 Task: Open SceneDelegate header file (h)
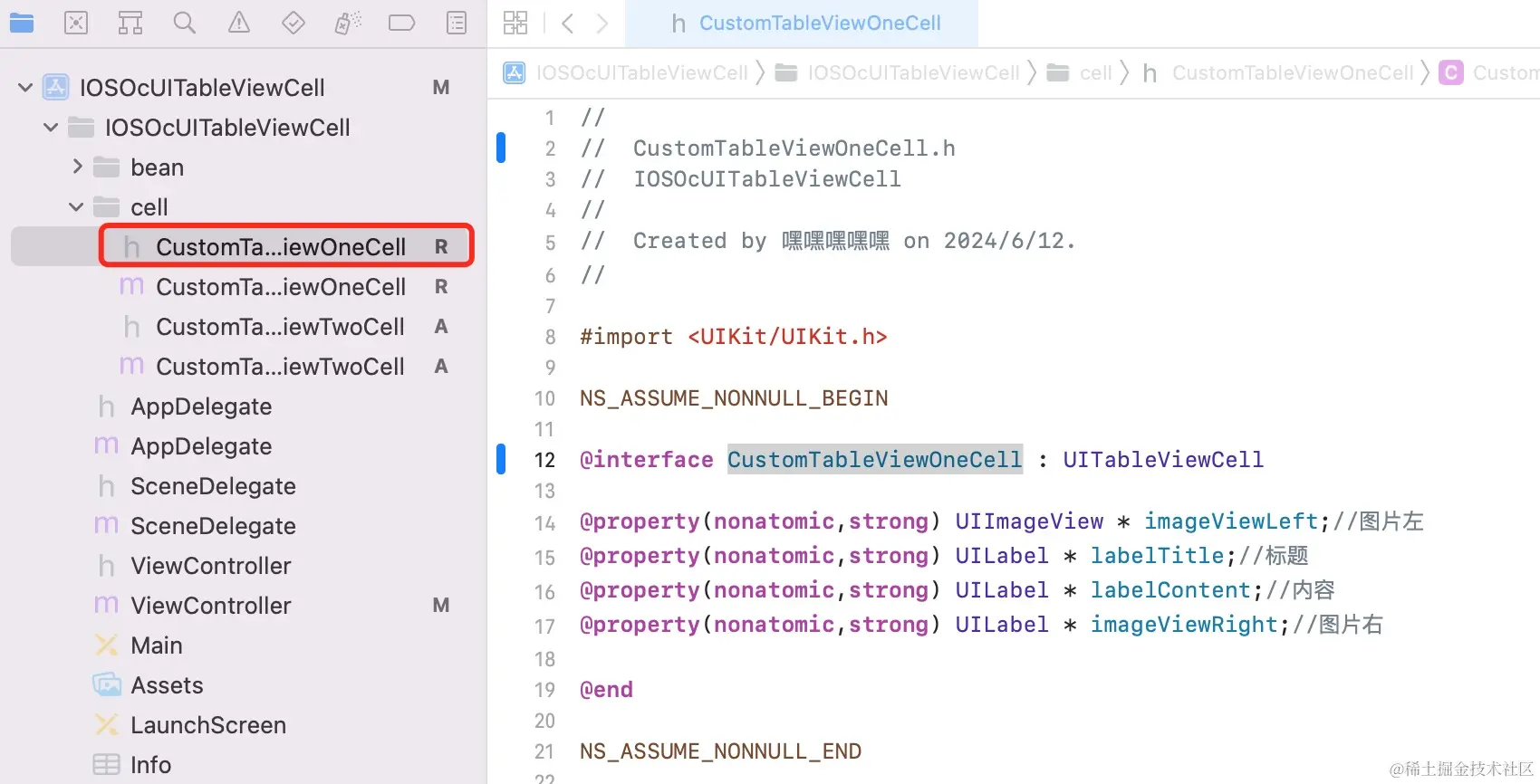241,486
